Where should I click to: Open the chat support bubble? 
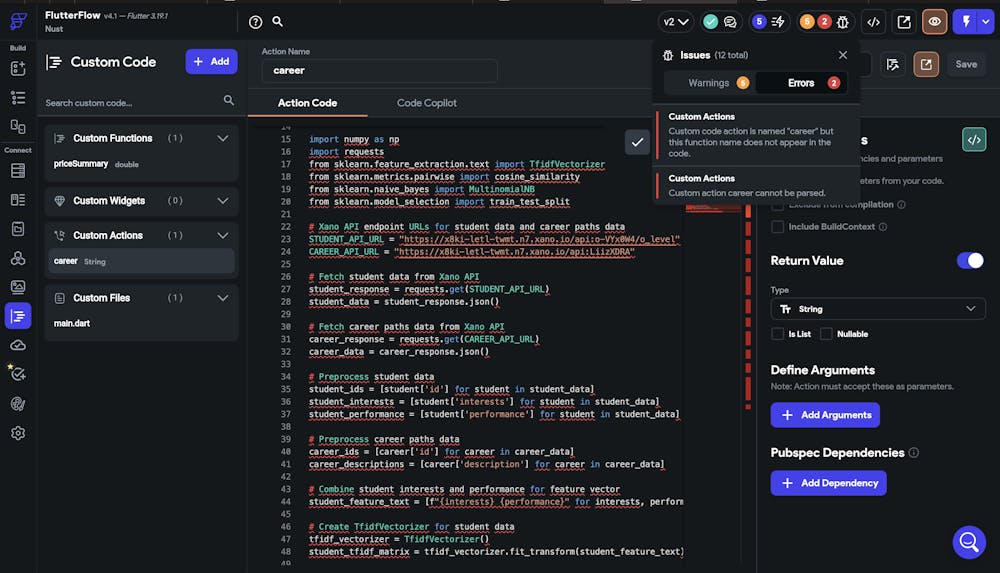click(x=967, y=541)
